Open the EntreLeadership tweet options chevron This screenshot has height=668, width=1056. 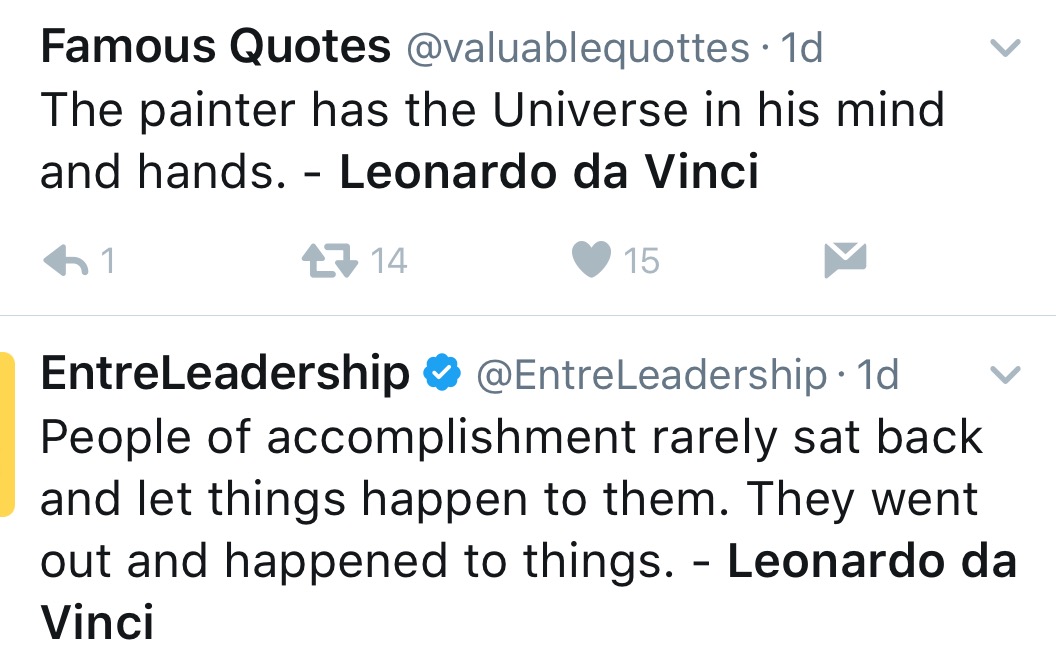point(1005,374)
